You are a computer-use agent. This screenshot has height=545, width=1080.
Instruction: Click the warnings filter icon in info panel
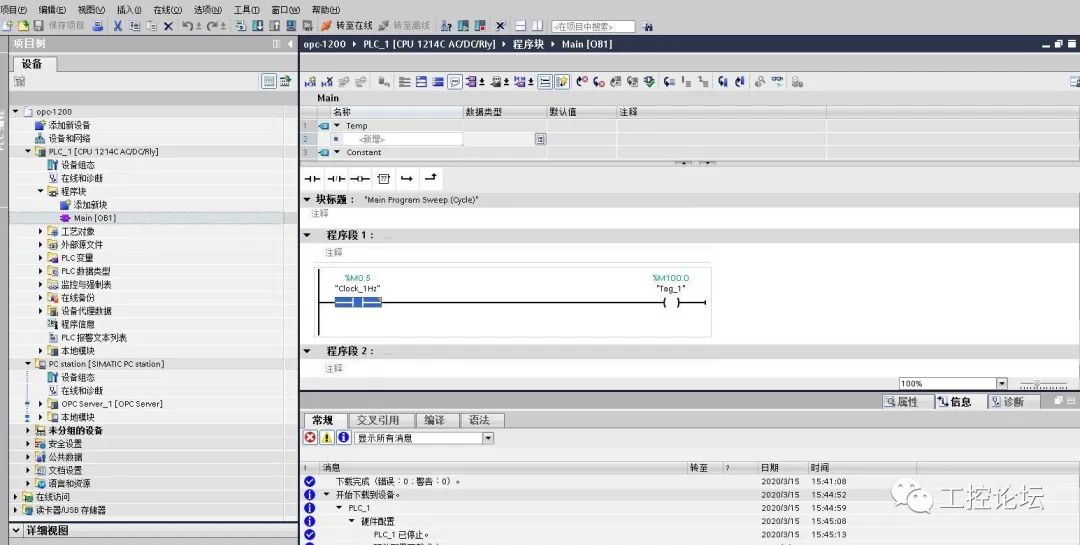coord(326,438)
